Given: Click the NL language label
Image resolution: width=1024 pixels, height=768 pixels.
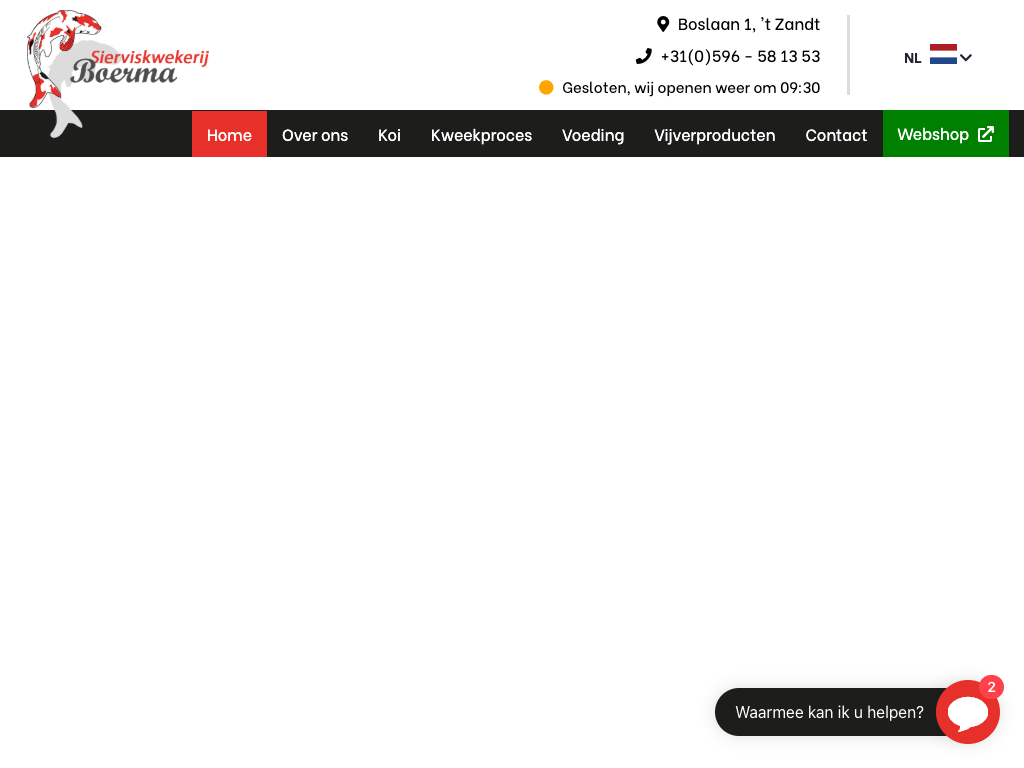Looking at the screenshot, I should click(912, 58).
